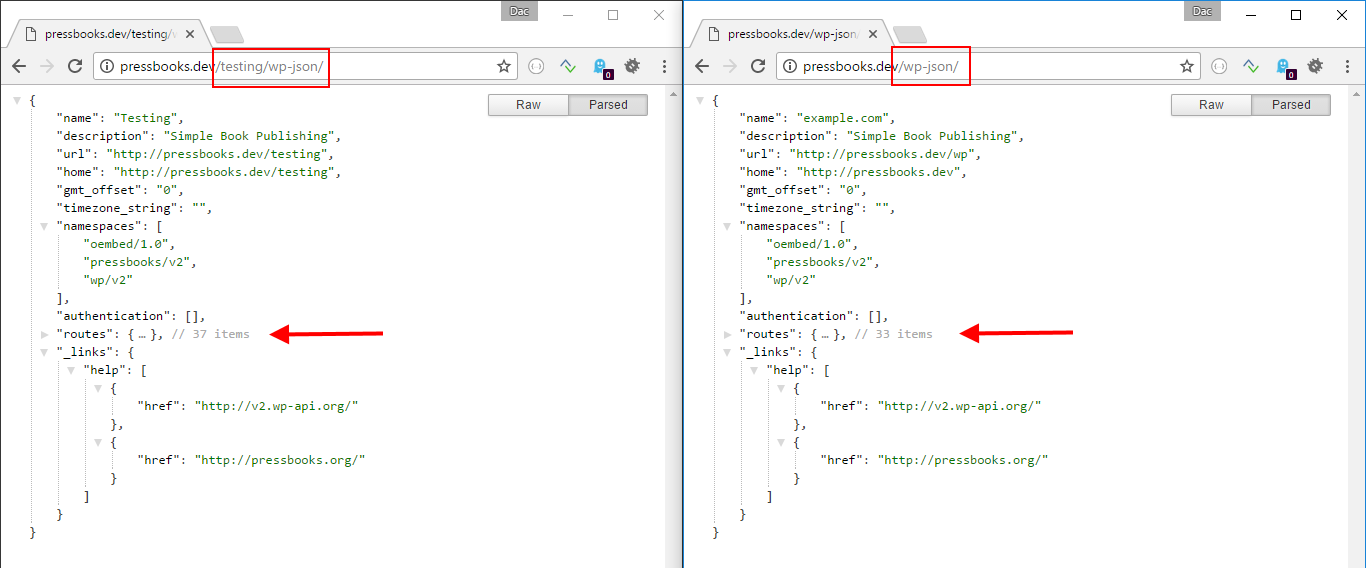Screen dimensions: 1366x568
Task: Switch to Raw view in left window
Action: click(x=528, y=105)
